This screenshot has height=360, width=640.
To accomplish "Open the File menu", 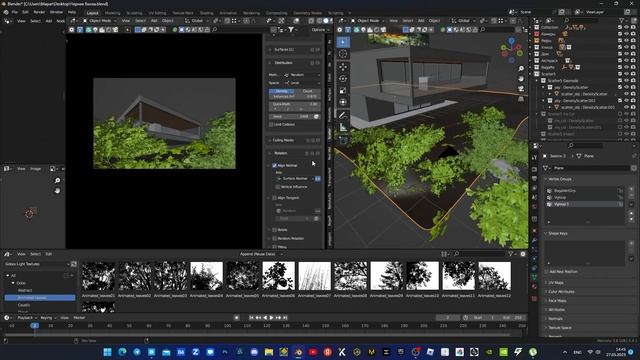I will pos(15,12).
